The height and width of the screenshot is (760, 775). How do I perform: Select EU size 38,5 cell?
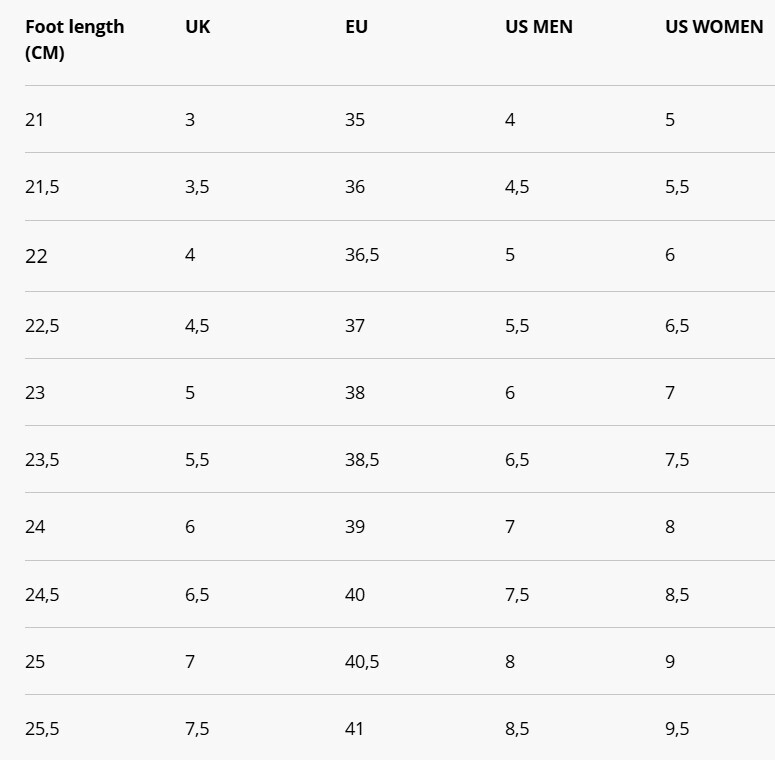362,460
